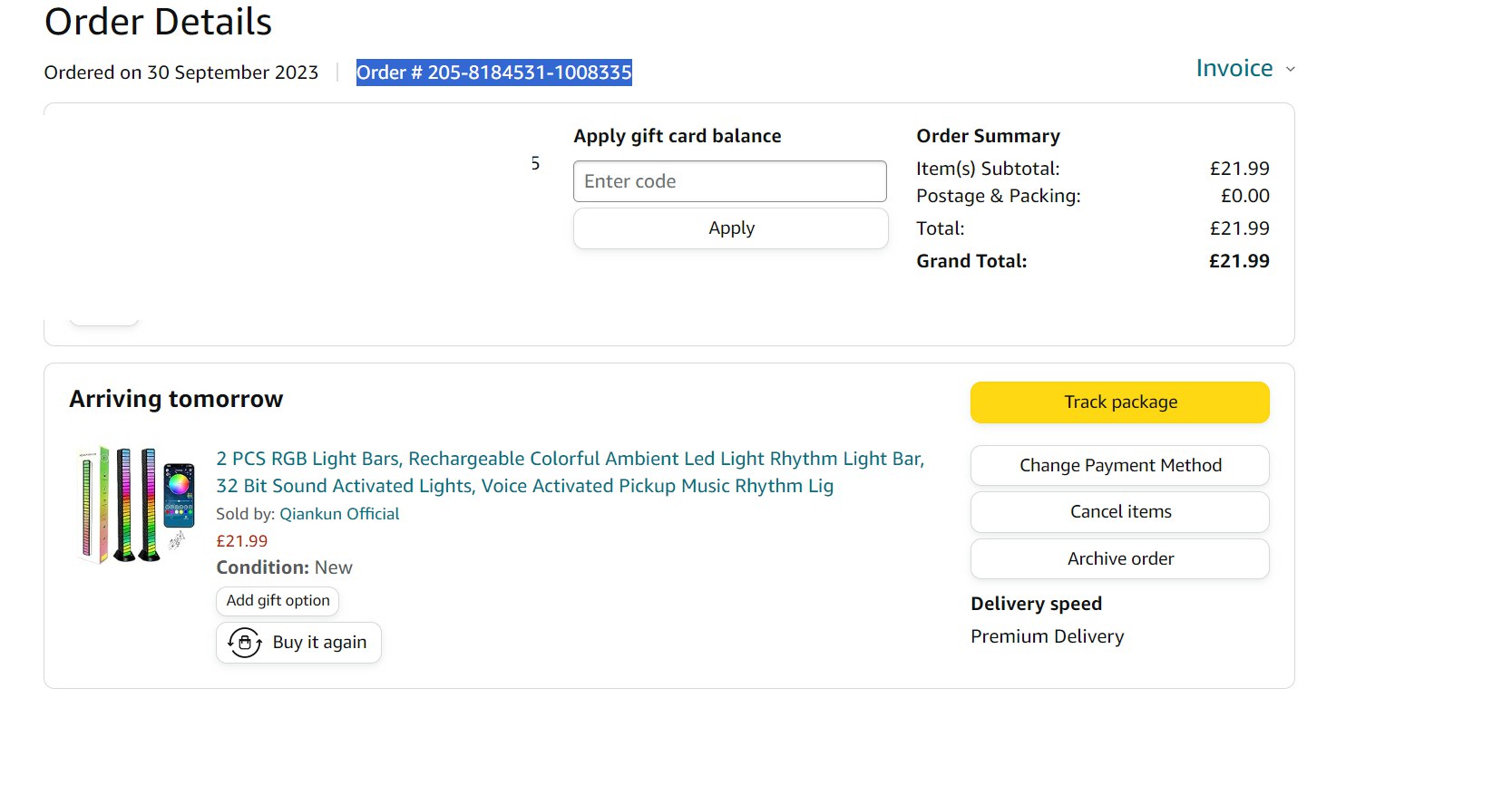Viewport: 1512px width, 785px height.
Task: Click the yellow Track package button
Action: (1119, 402)
